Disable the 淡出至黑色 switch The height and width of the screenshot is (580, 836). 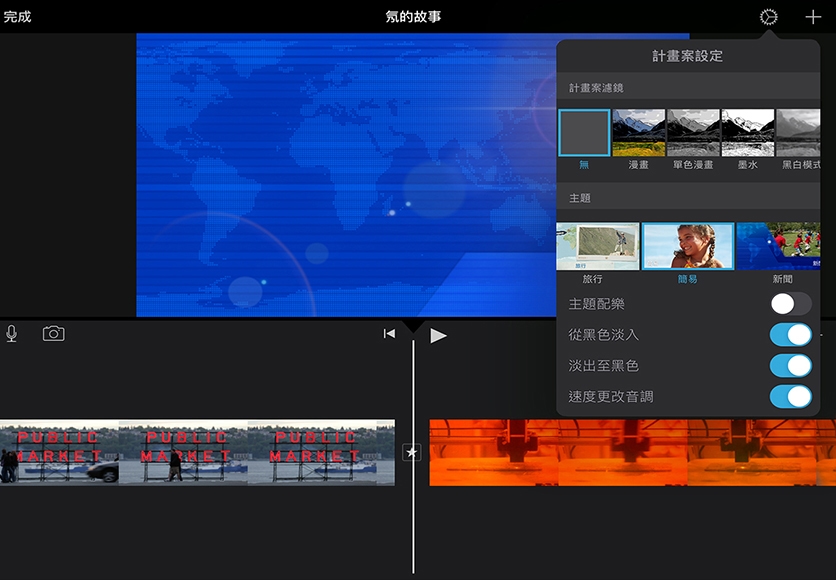[790, 366]
